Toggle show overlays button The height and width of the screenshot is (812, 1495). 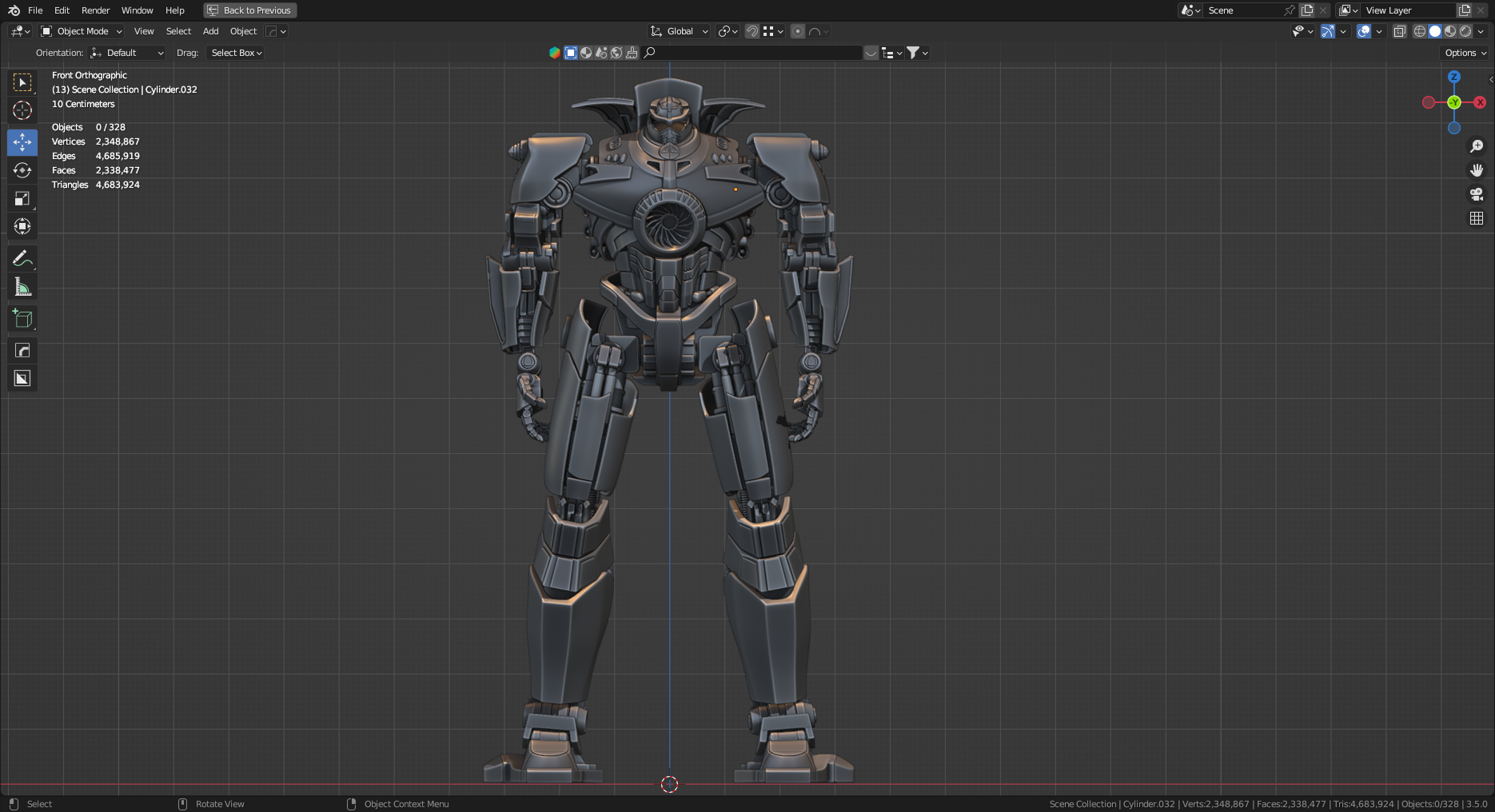1364,31
